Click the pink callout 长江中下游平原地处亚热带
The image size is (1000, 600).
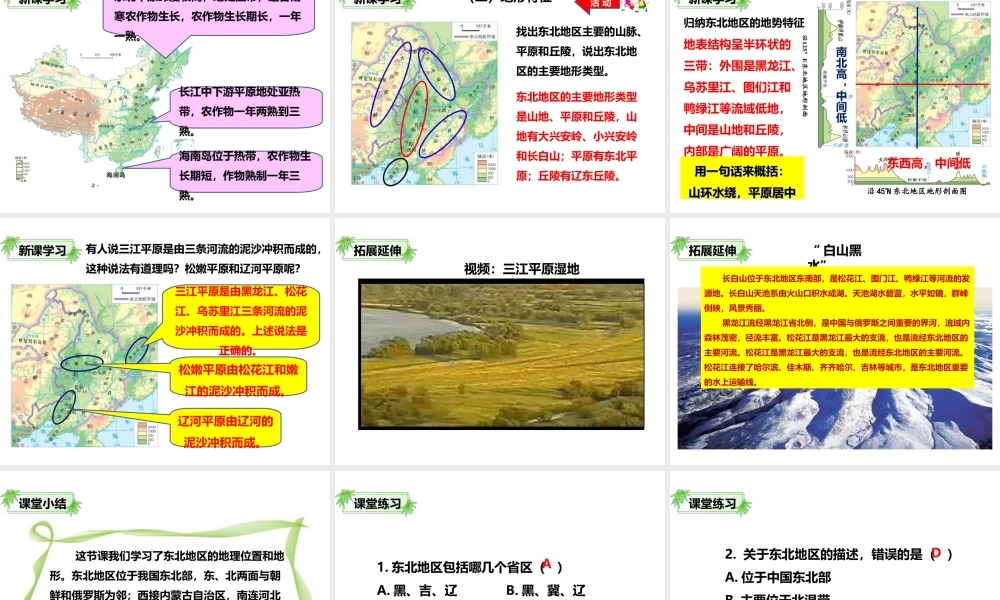click(245, 109)
